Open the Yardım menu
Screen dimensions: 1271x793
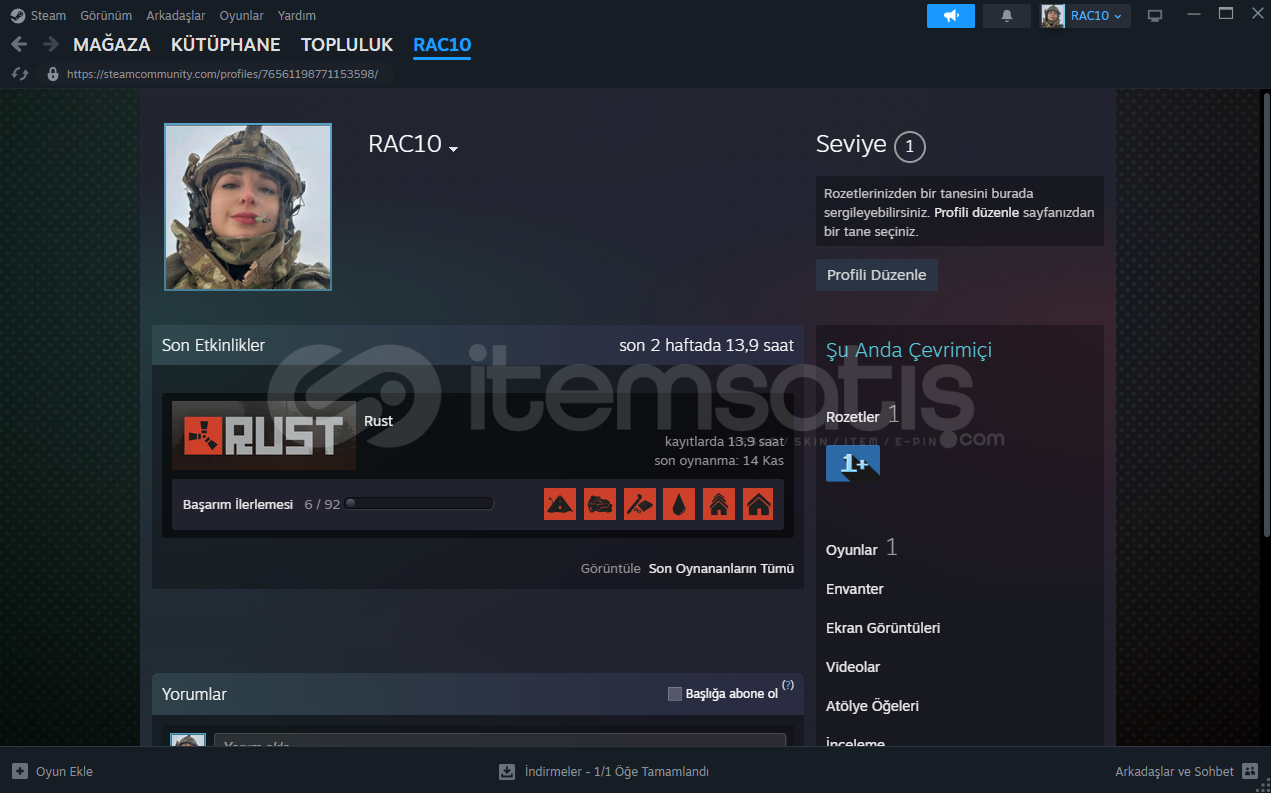[297, 15]
